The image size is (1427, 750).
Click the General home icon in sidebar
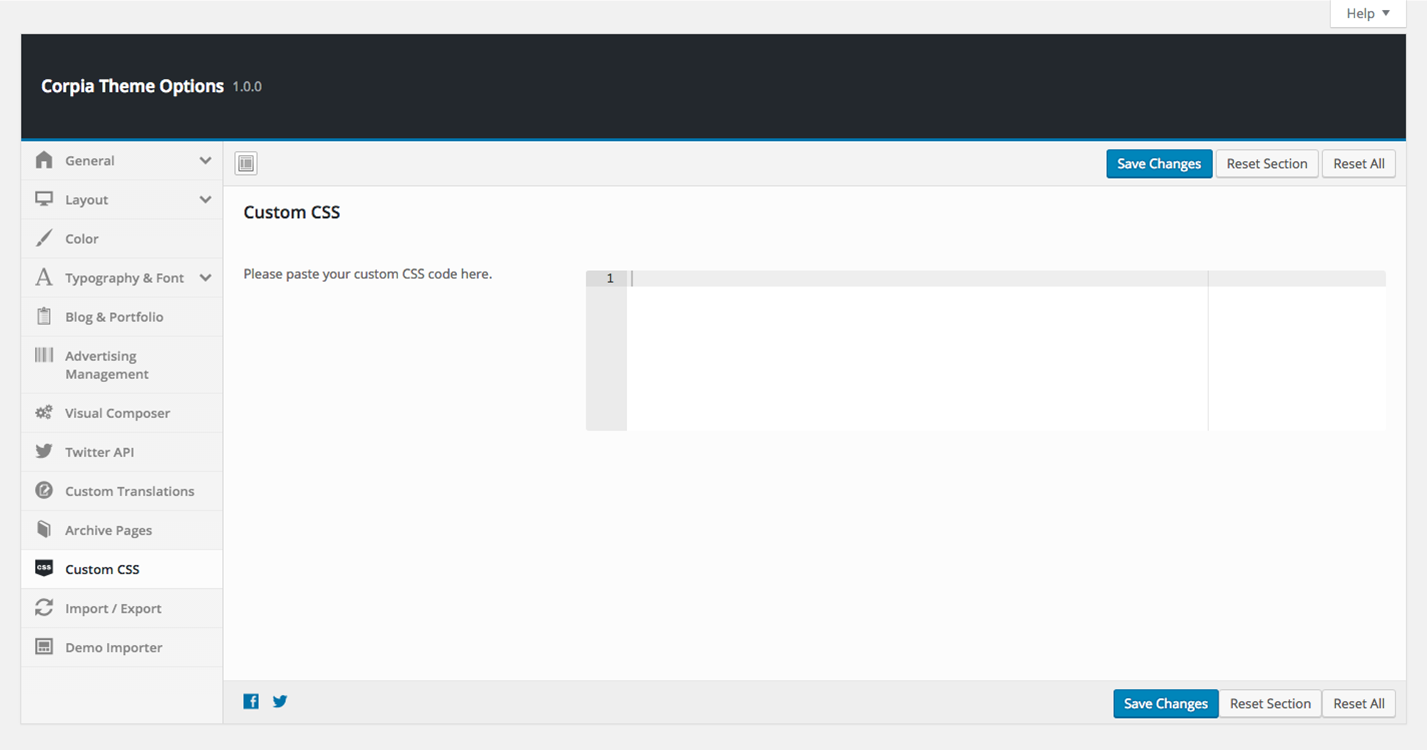pos(44,160)
